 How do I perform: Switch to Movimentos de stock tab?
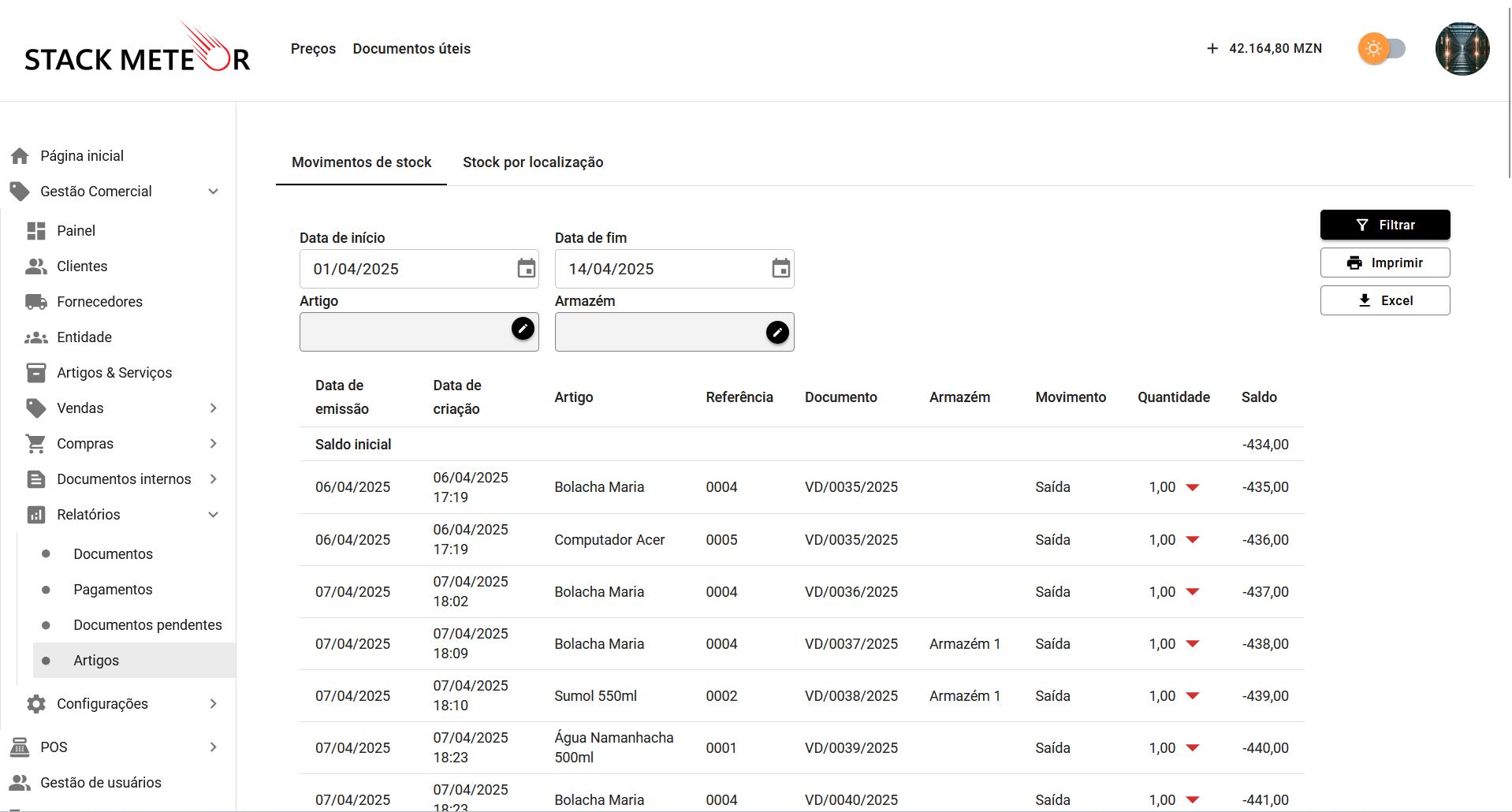(361, 162)
